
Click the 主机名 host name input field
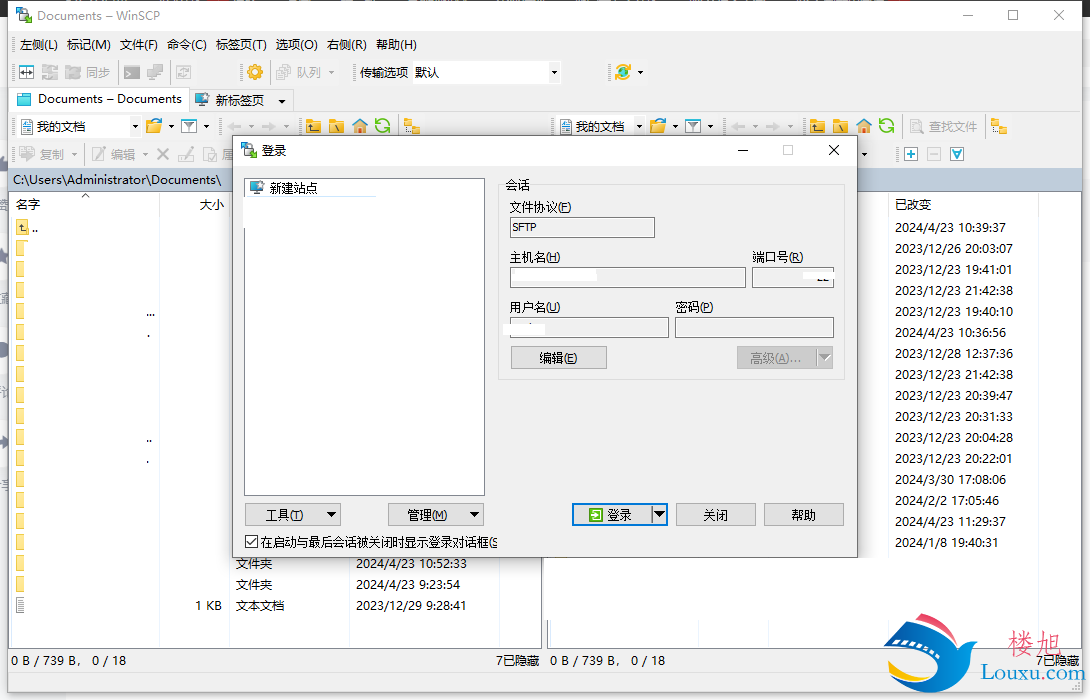628,277
